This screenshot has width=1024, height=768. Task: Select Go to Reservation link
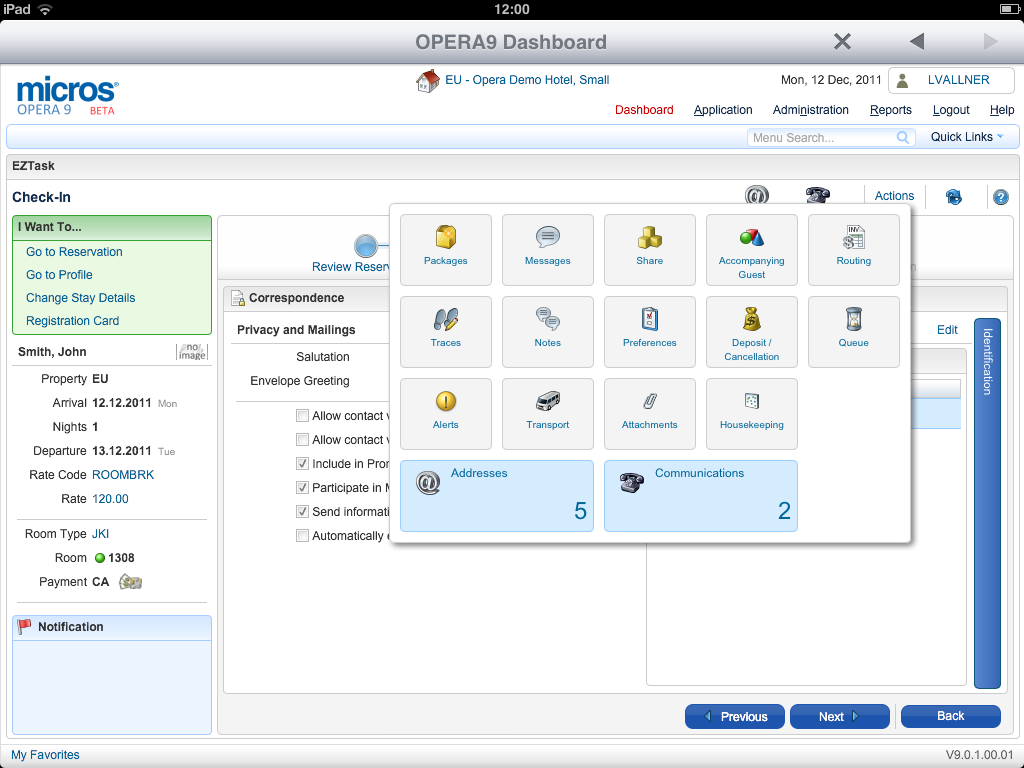(74, 251)
